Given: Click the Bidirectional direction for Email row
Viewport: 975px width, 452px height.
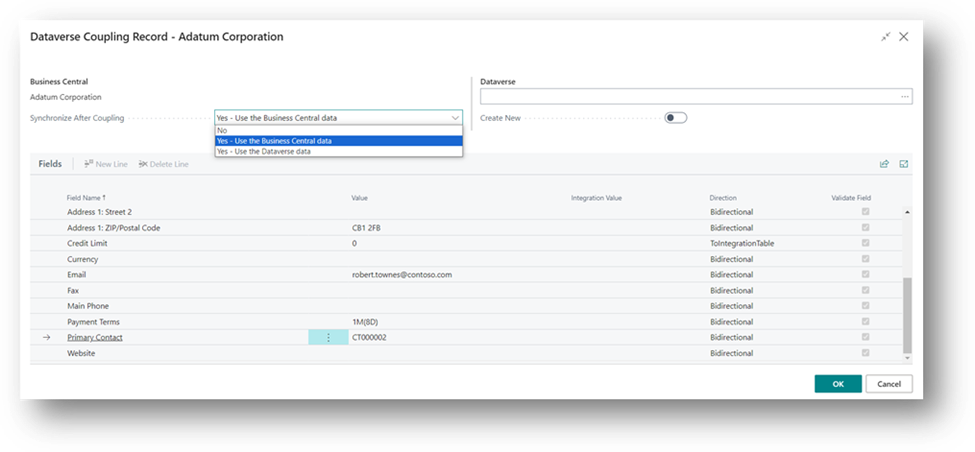Looking at the screenshot, I should coord(731,275).
